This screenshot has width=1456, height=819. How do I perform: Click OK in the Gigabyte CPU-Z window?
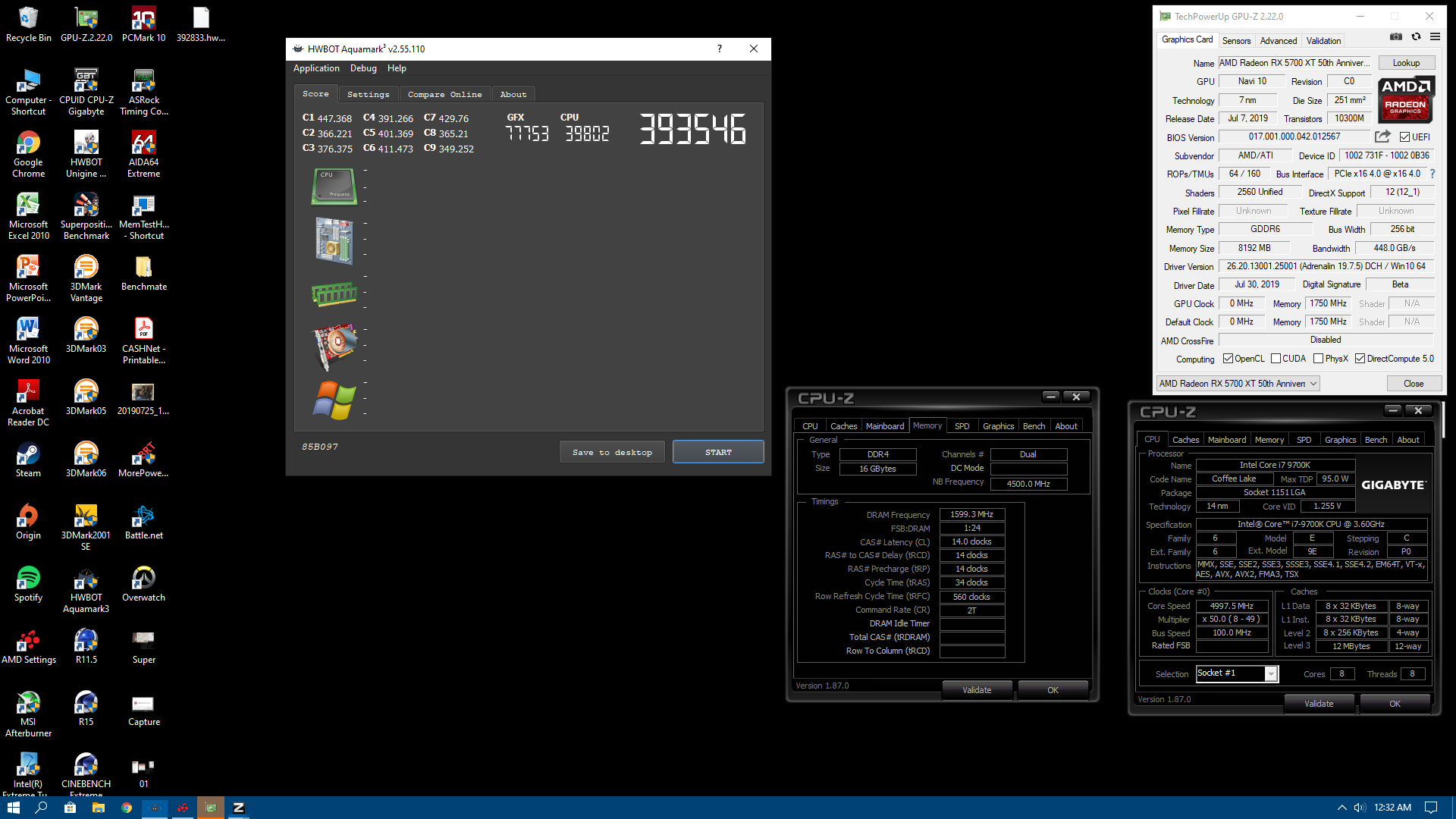(1395, 704)
